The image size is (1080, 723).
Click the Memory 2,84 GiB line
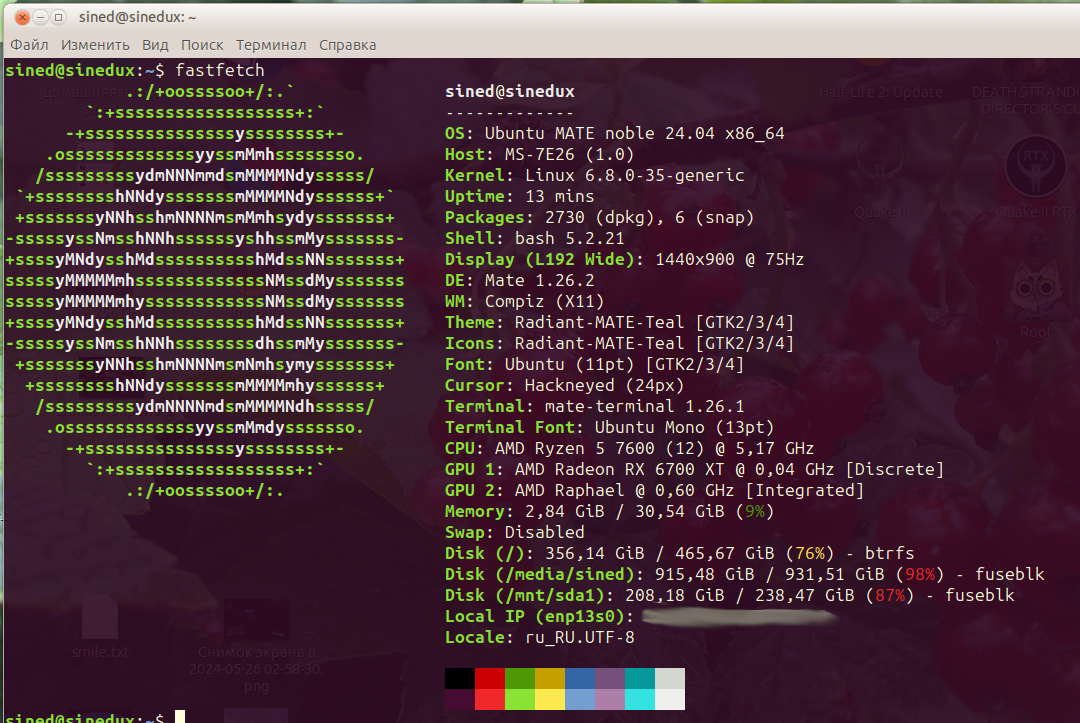point(610,512)
